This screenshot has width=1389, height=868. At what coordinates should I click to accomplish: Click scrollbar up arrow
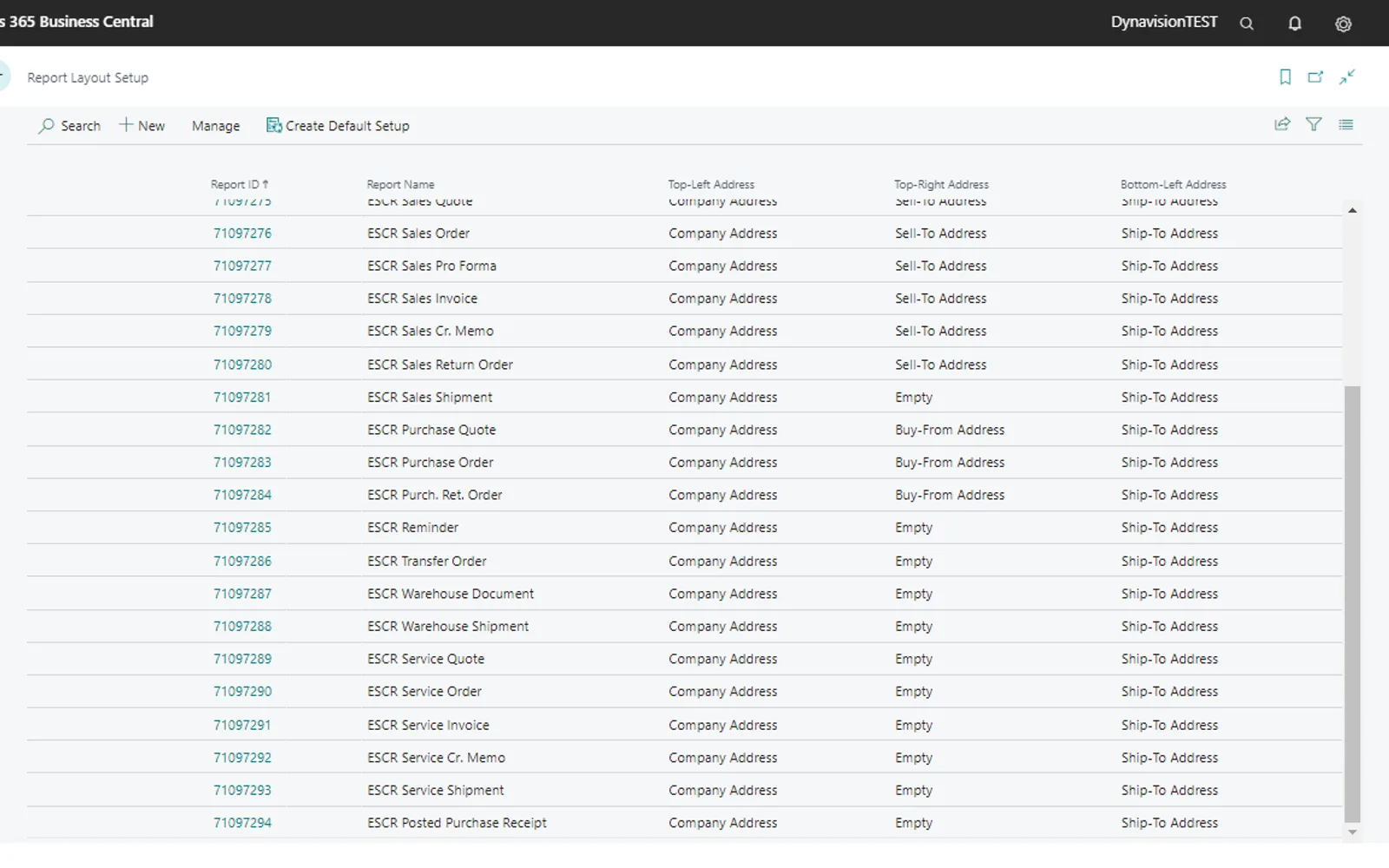click(x=1352, y=211)
